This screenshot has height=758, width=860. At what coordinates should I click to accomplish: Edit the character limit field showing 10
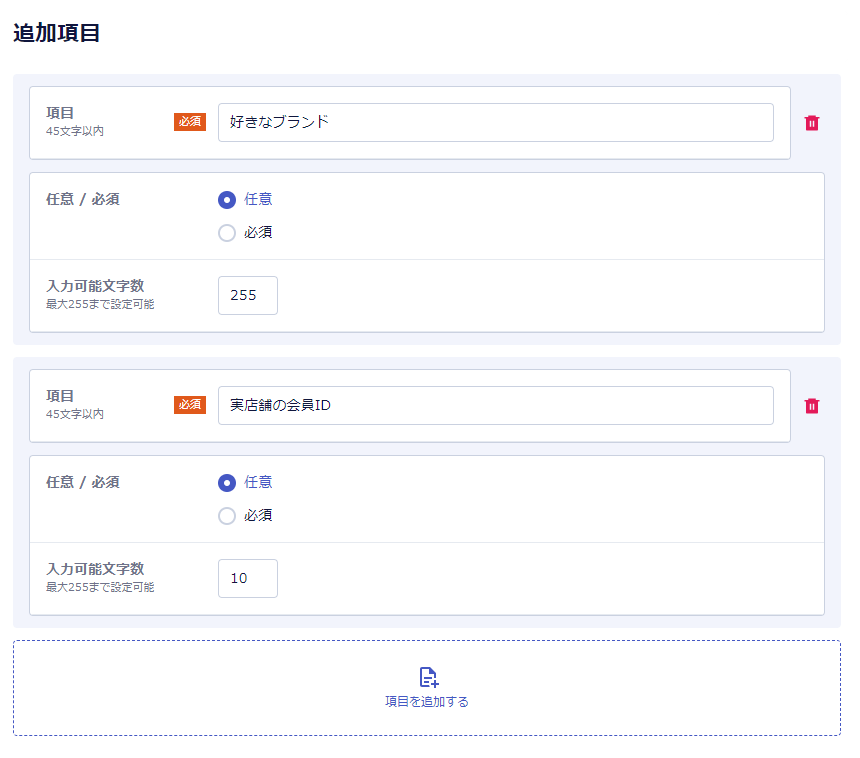pyautogui.click(x=247, y=578)
